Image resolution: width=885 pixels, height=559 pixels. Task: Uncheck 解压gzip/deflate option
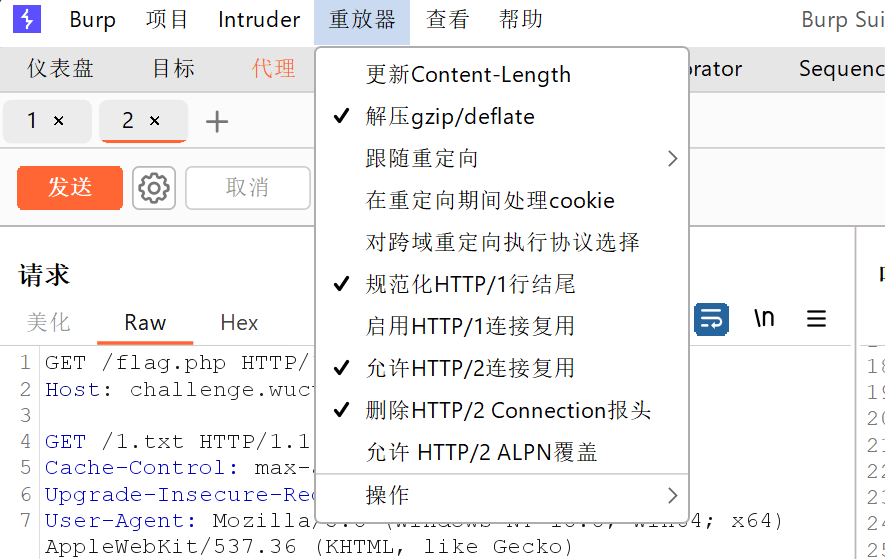click(502, 116)
